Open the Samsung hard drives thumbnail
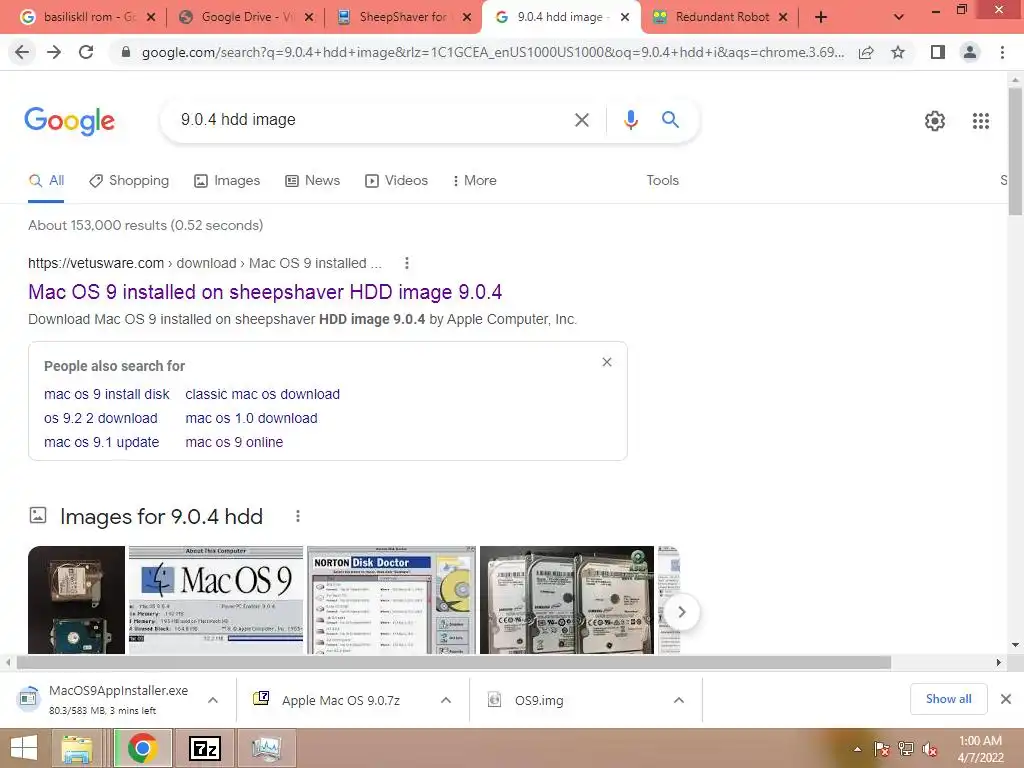The height and width of the screenshot is (768, 1024). pos(566,600)
